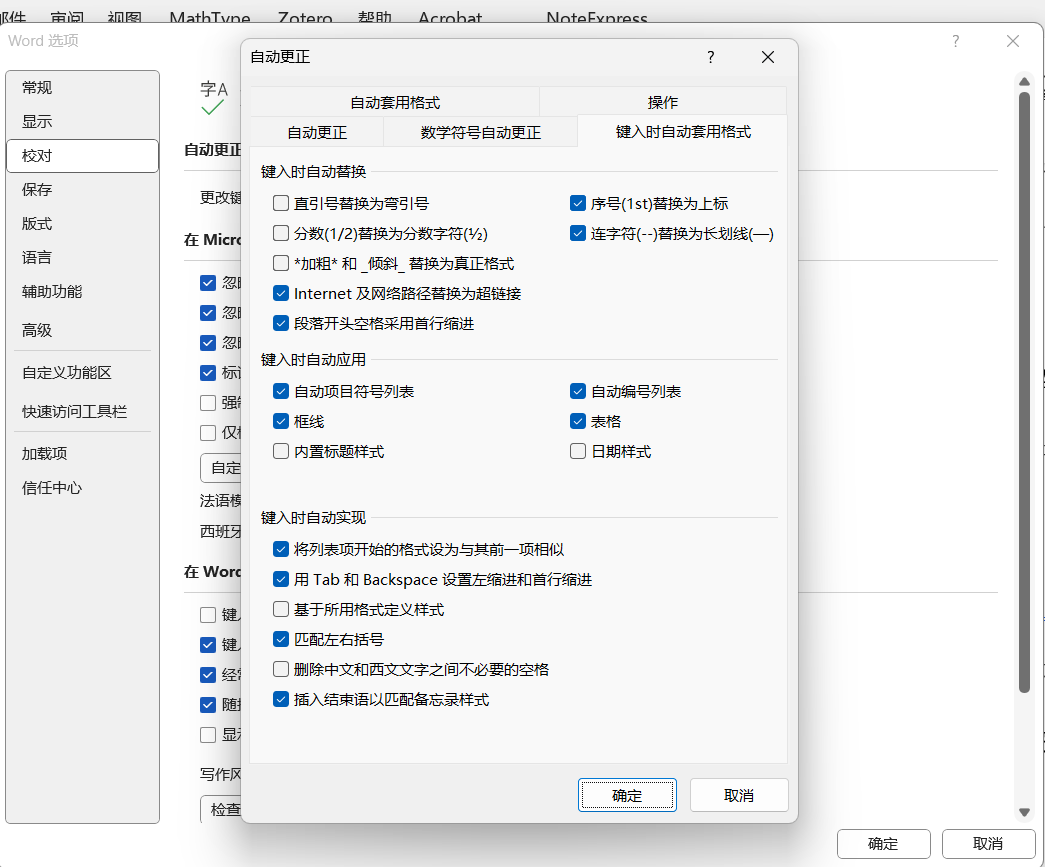
Task: Open the Zotero menu
Action: (x=305, y=17)
